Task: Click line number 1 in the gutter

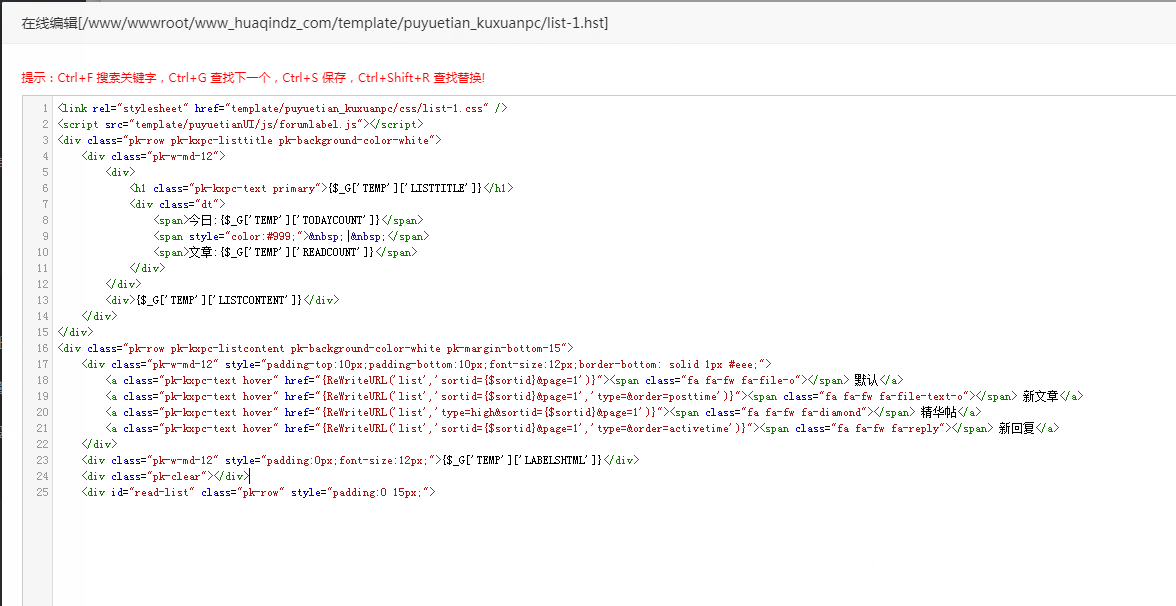Action: pyautogui.click(x=45, y=108)
